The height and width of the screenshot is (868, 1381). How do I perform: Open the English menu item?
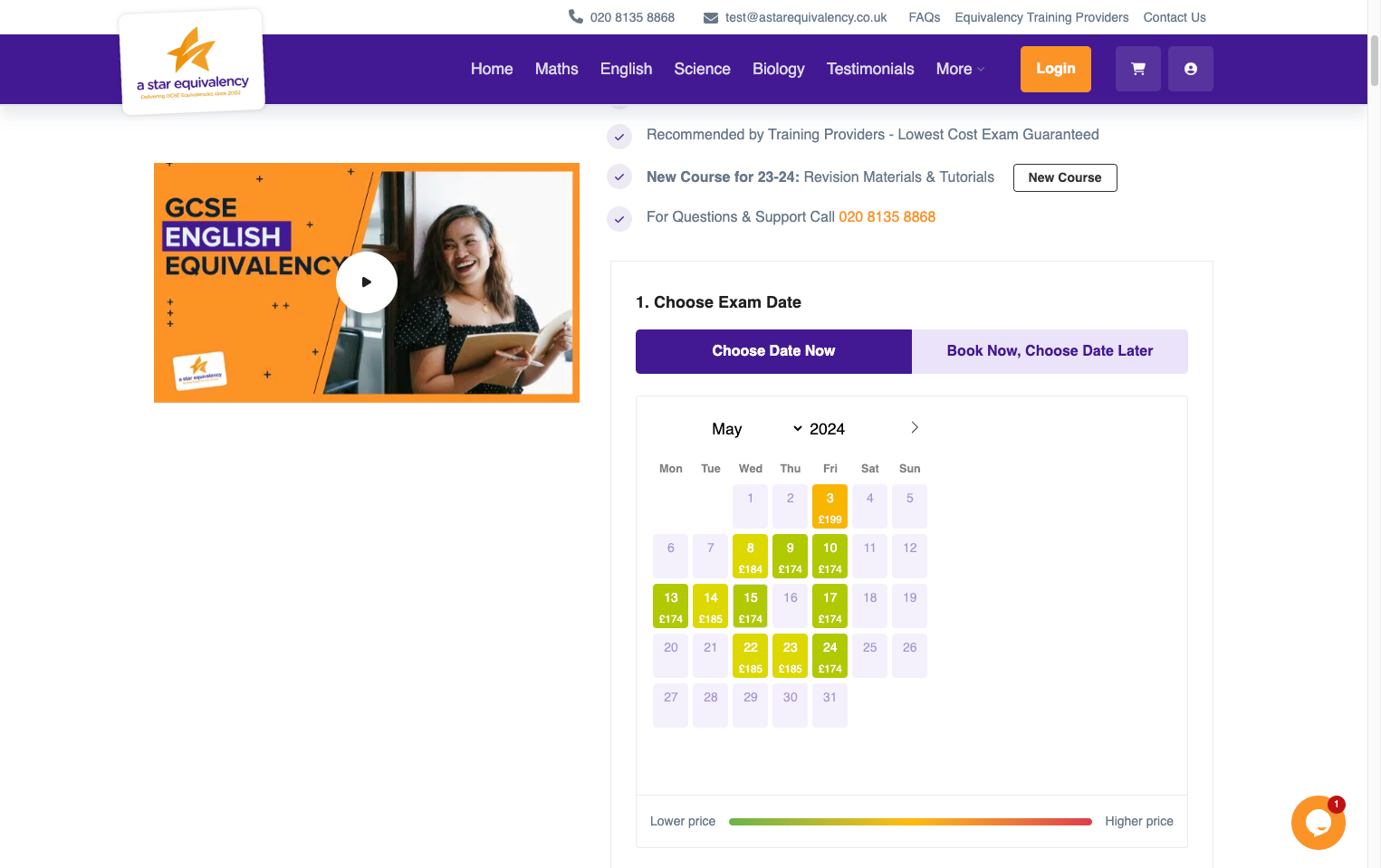coord(627,69)
